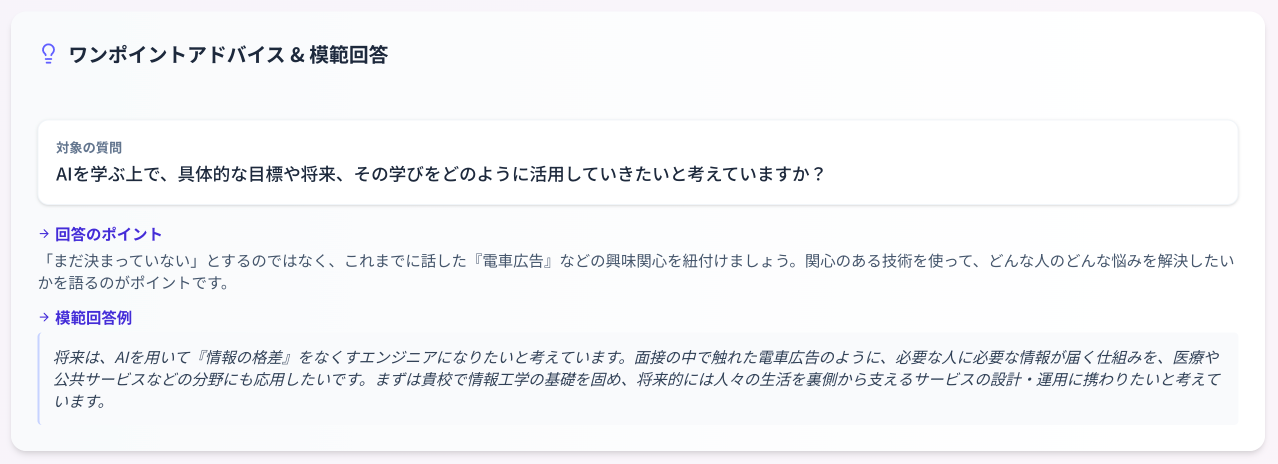Click the 対象の質問 label
The height and width of the screenshot is (464, 1278).
coord(90,148)
